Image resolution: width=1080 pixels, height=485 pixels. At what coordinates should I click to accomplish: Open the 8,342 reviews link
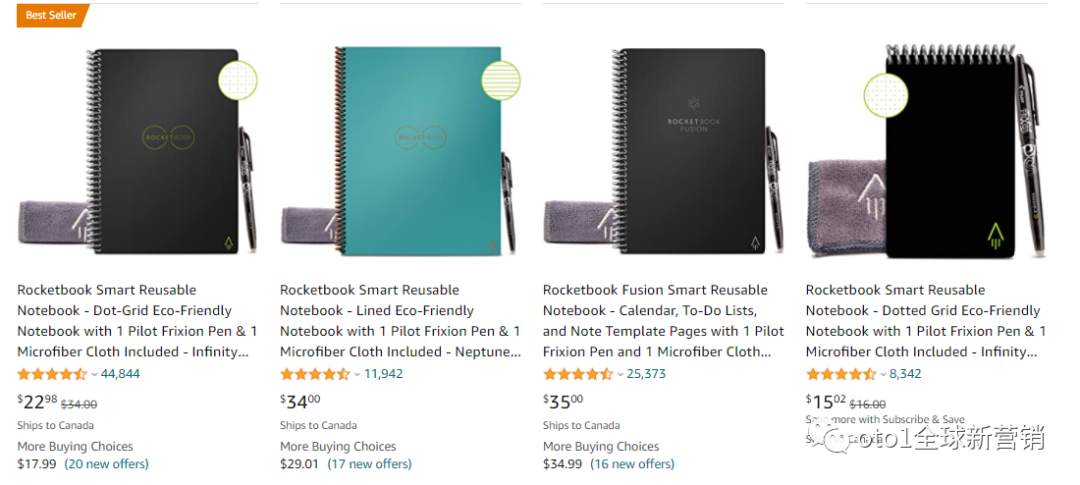point(906,374)
